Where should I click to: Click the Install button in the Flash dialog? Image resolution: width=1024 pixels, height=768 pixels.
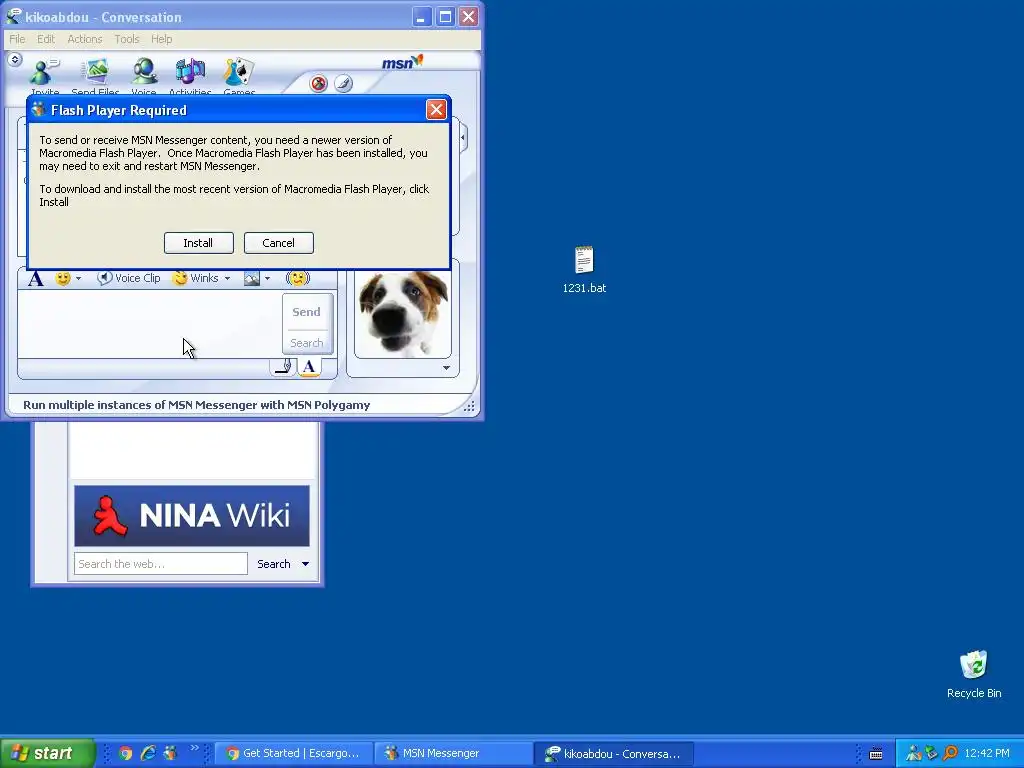pos(199,243)
